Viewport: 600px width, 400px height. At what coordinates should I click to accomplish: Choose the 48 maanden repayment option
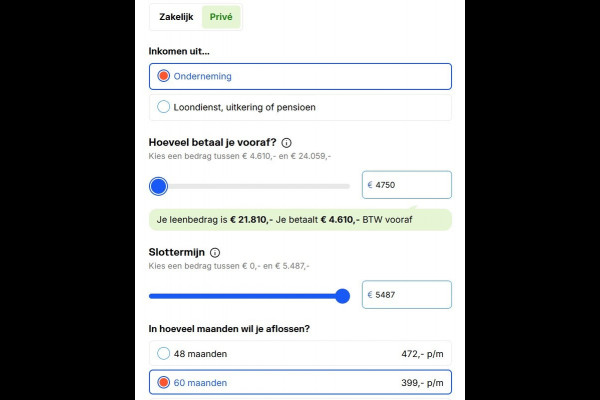coord(300,354)
